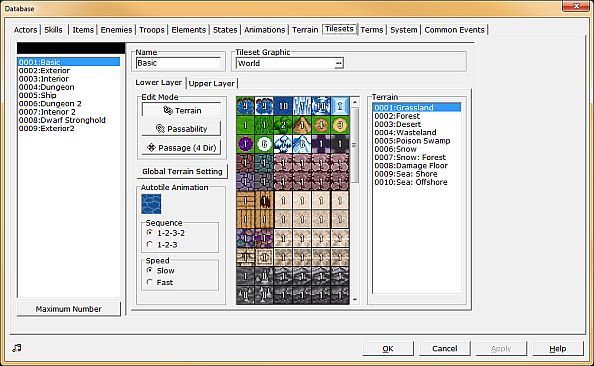Open the Items tab
Viewport: 594px width, 366px height.
pos(83,30)
